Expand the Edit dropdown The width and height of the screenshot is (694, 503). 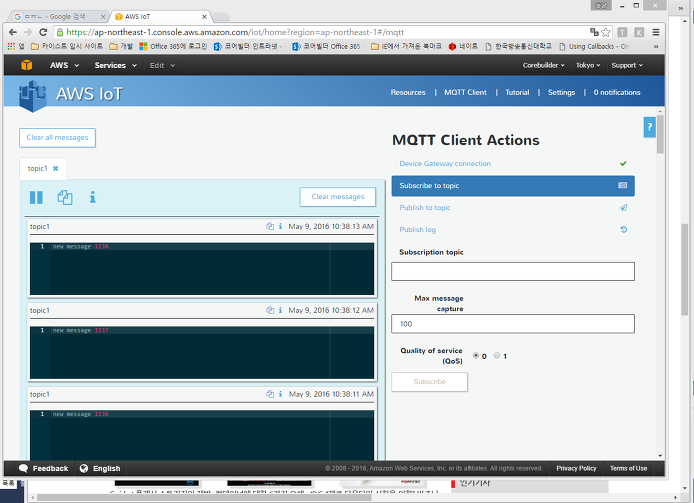(x=162, y=65)
